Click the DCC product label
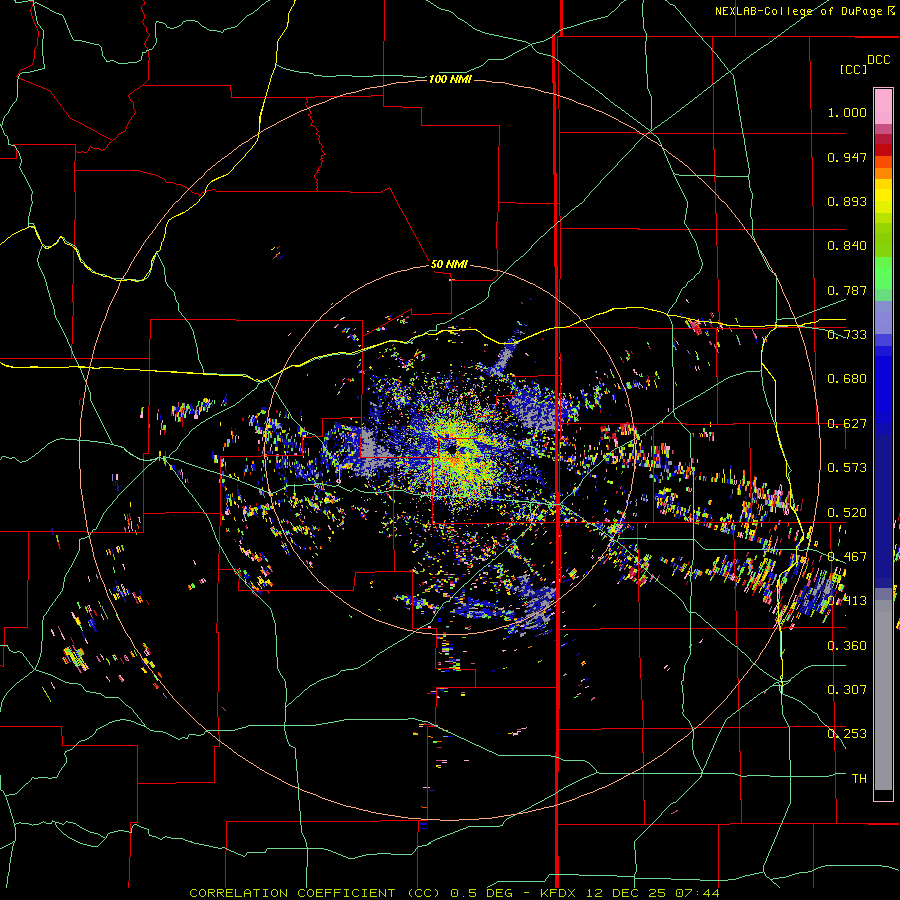The image size is (900, 900). click(878, 60)
